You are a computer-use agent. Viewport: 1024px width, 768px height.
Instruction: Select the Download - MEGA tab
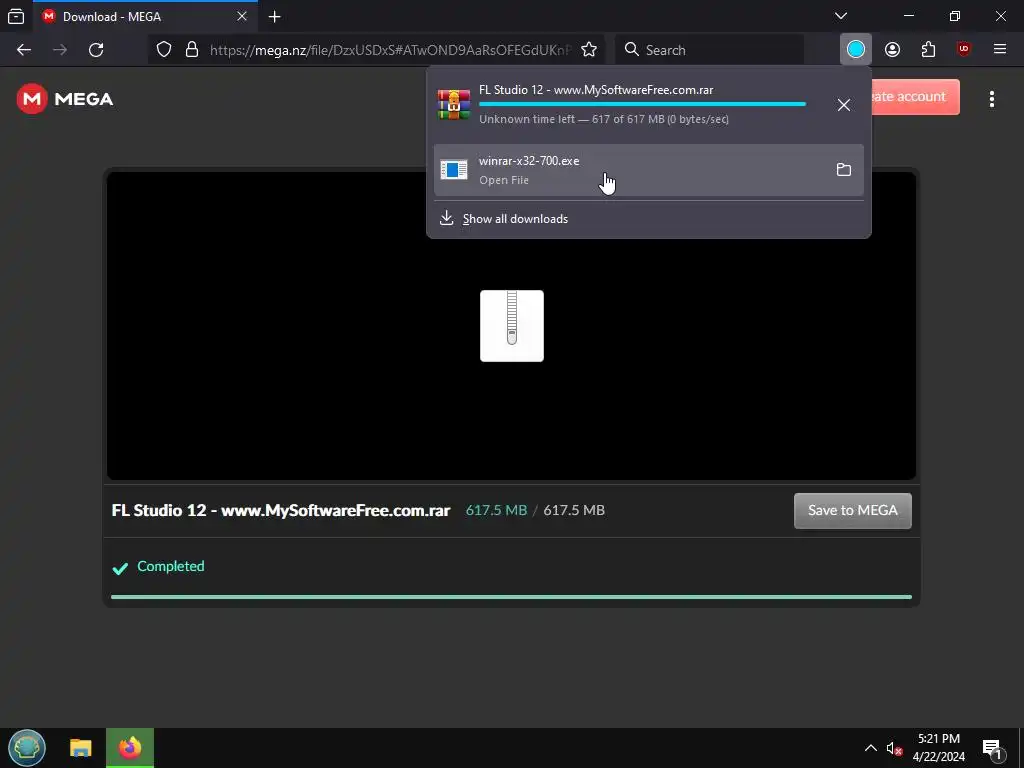(x=145, y=16)
